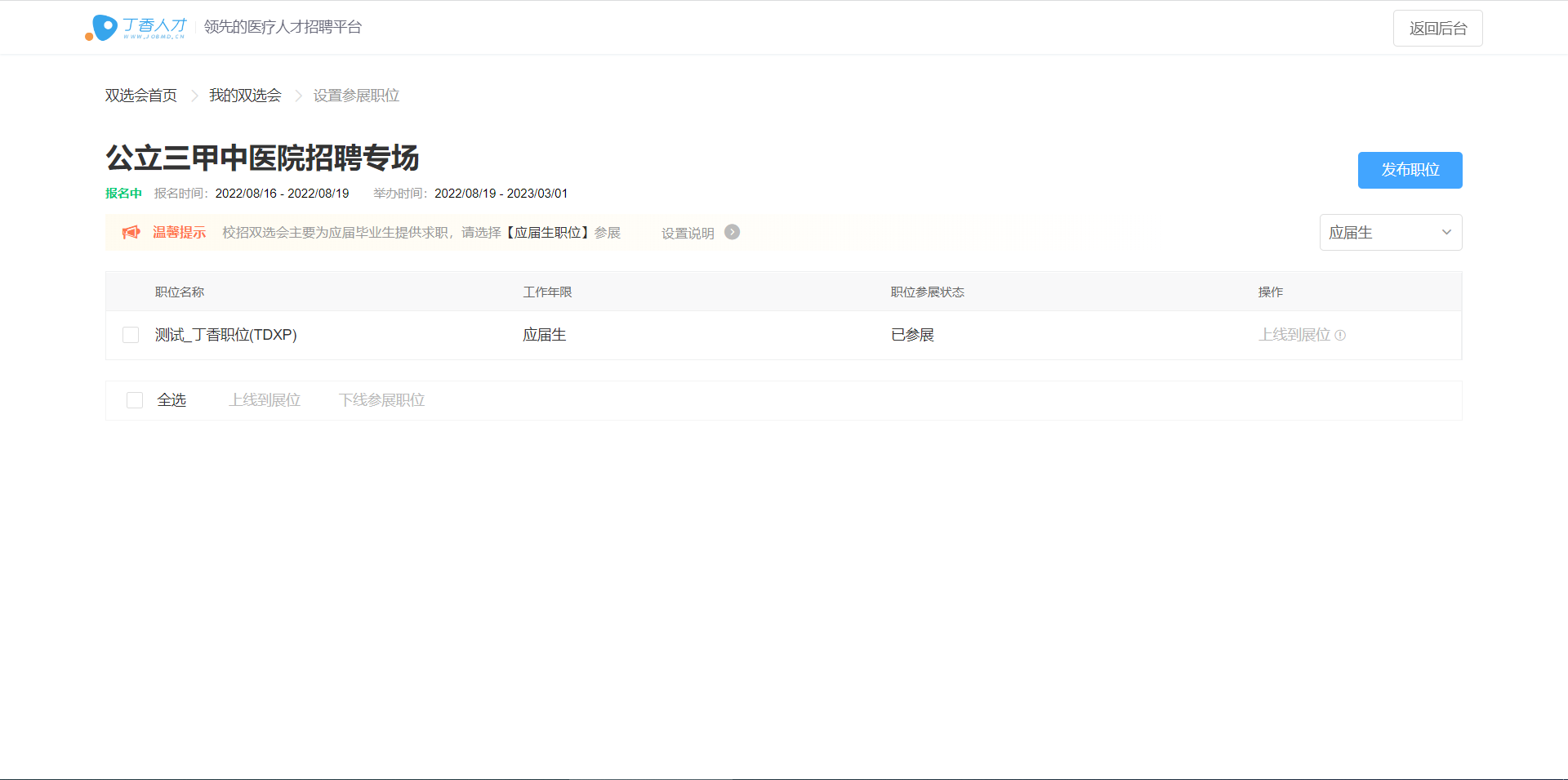Click the info icon next to 上线到展位

(1340, 335)
